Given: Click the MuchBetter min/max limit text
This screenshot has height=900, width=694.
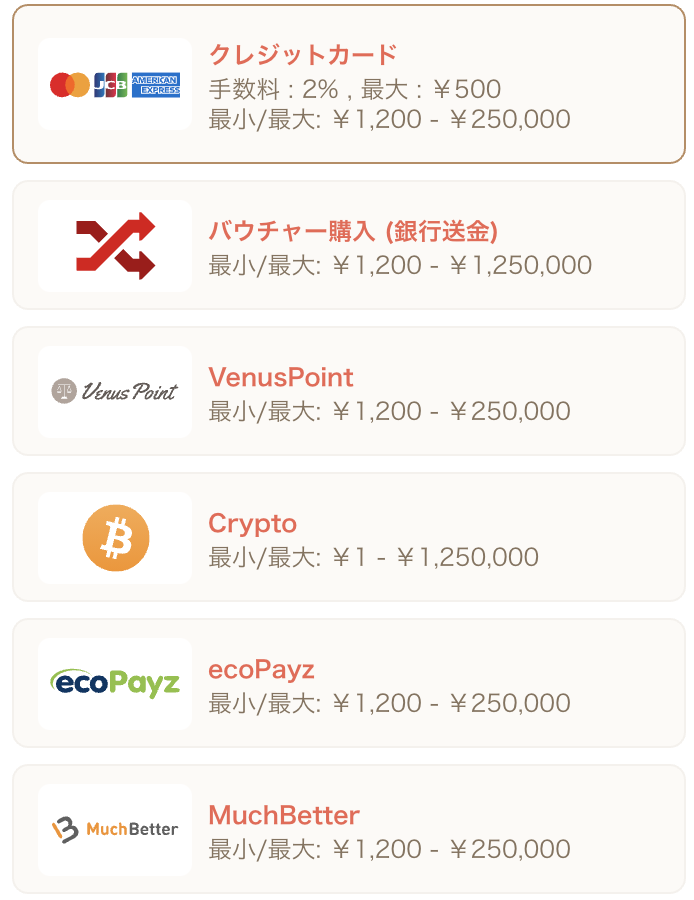Looking at the screenshot, I should click(389, 849).
